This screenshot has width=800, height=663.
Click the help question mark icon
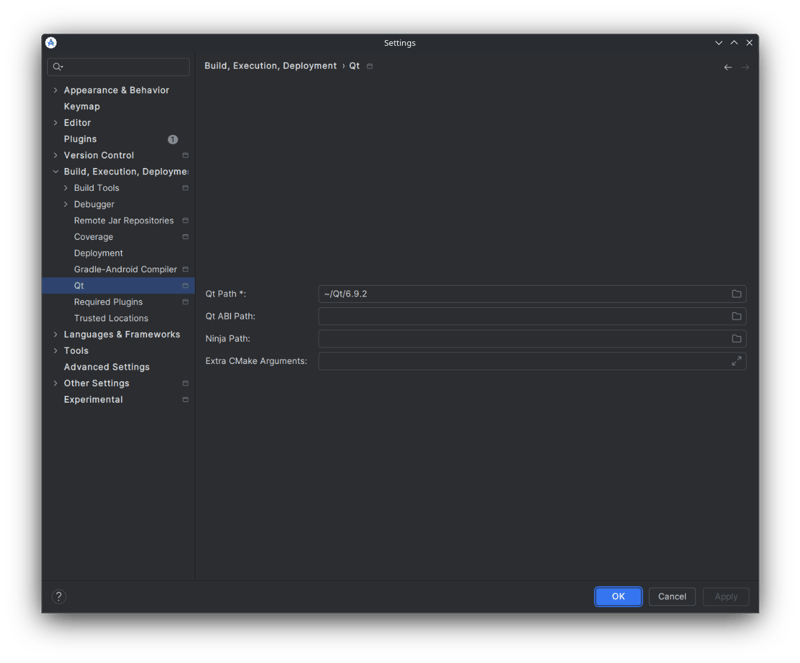[58, 597]
